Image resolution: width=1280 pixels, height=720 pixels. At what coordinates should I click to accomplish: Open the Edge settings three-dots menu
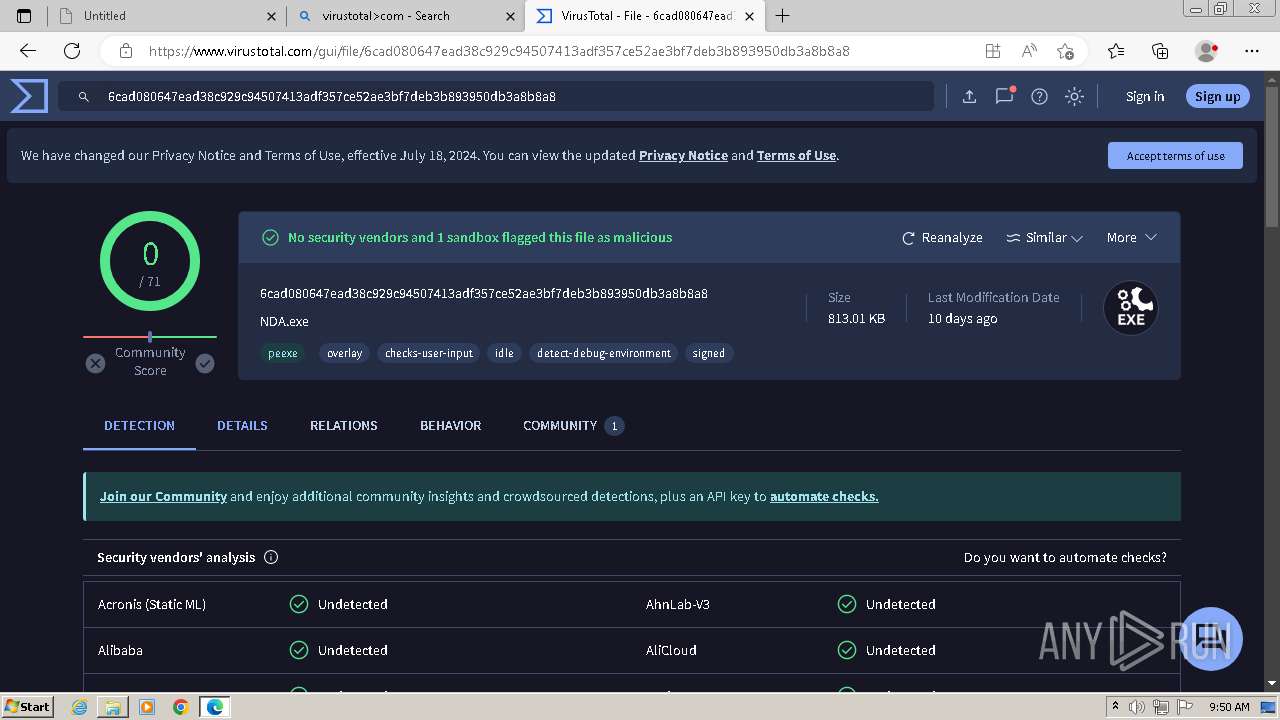[x=1252, y=51]
